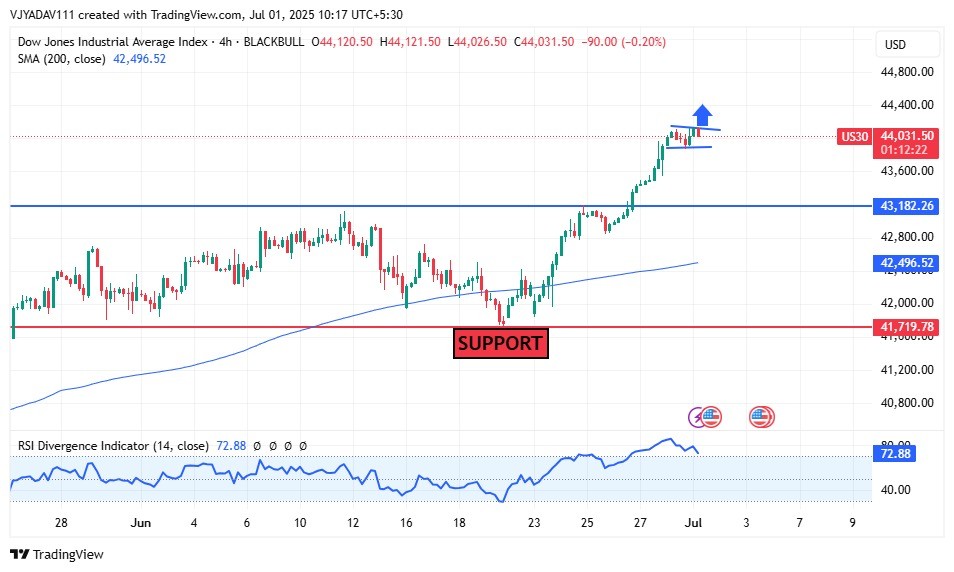Open the stacked US flag event near Jul 3
This screenshot has width=954, height=572.
tap(761, 417)
